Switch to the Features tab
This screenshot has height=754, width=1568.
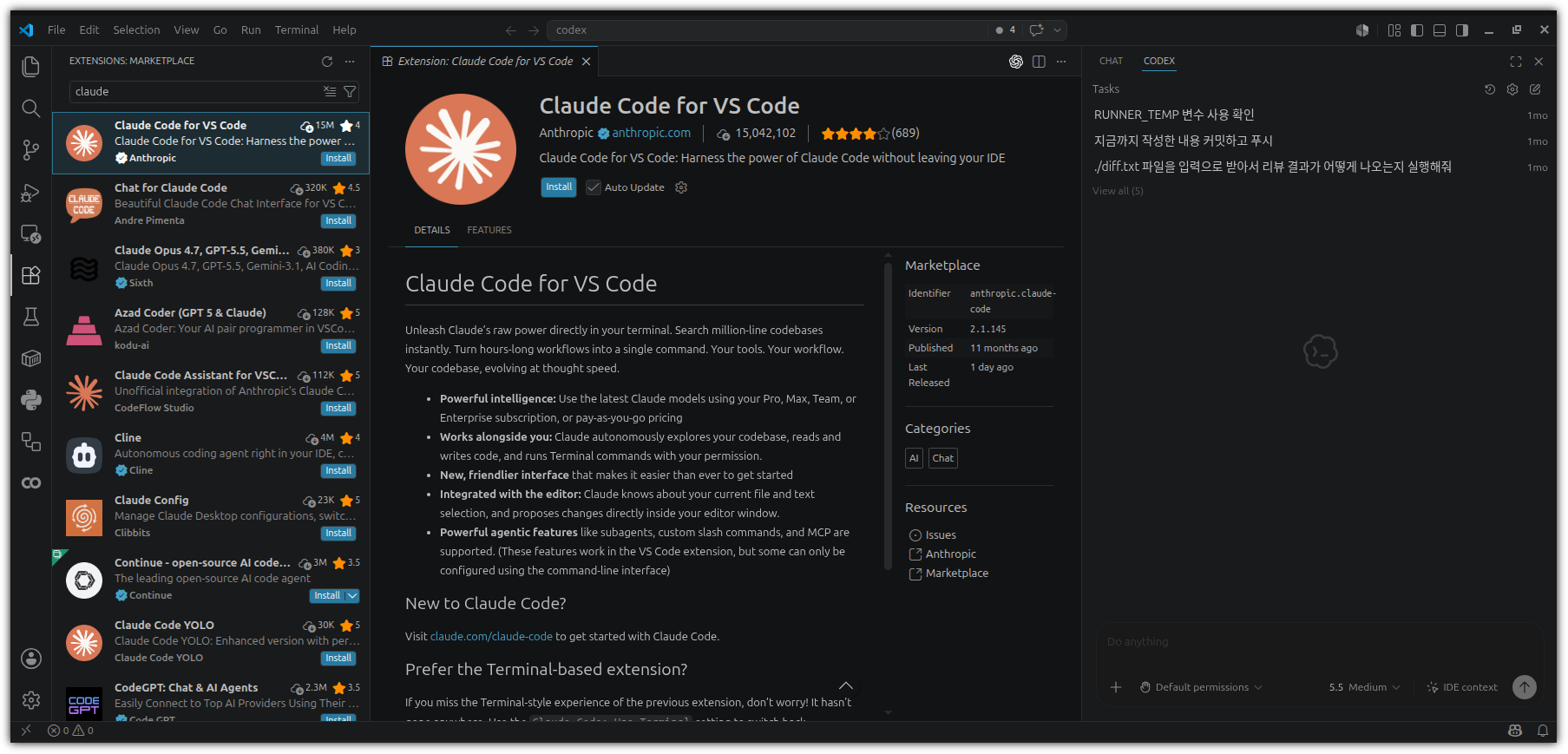489,231
